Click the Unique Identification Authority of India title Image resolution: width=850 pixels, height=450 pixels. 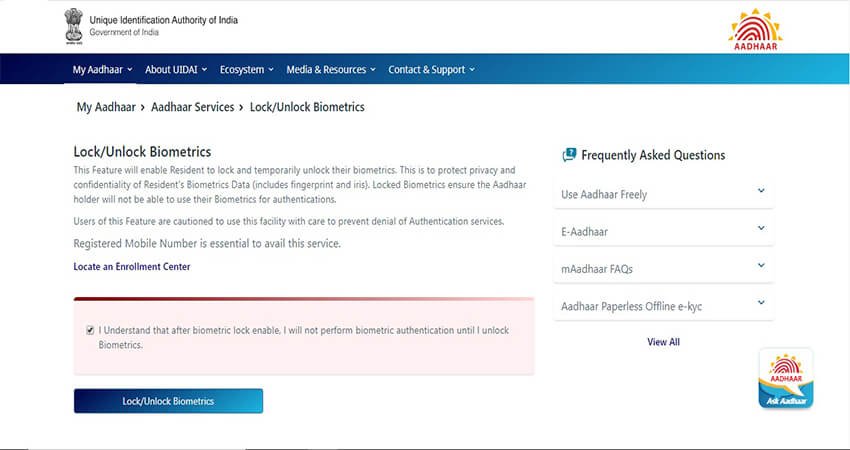(x=163, y=20)
